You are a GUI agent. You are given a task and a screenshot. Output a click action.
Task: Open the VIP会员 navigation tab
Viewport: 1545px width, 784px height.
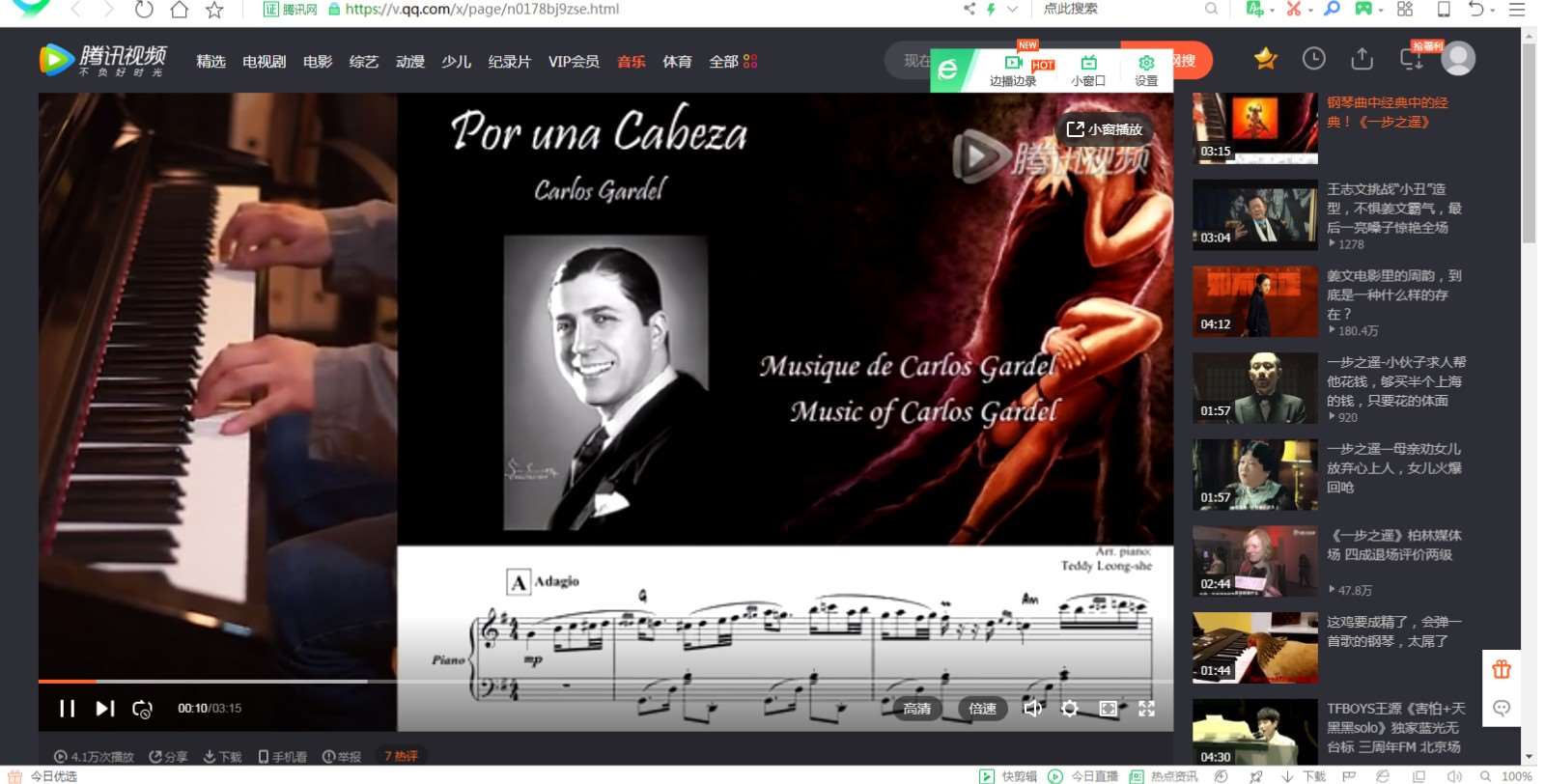tap(574, 62)
